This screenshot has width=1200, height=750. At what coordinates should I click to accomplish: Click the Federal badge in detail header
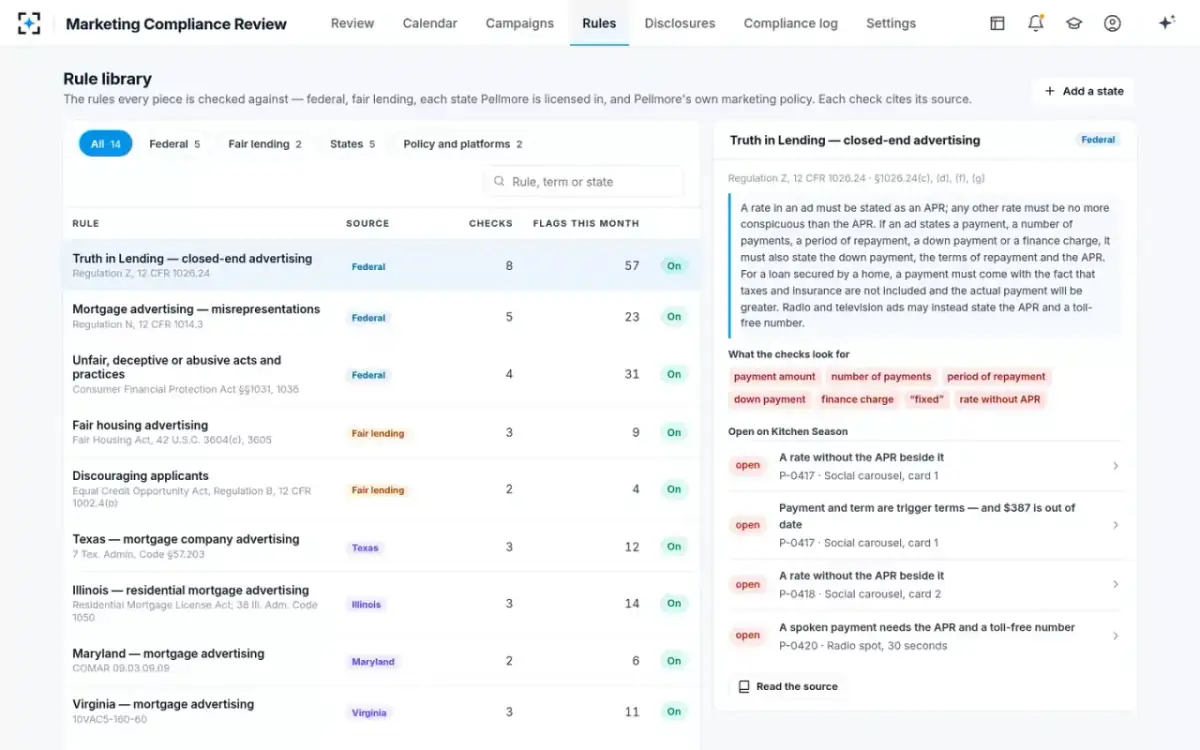tap(1098, 140)
